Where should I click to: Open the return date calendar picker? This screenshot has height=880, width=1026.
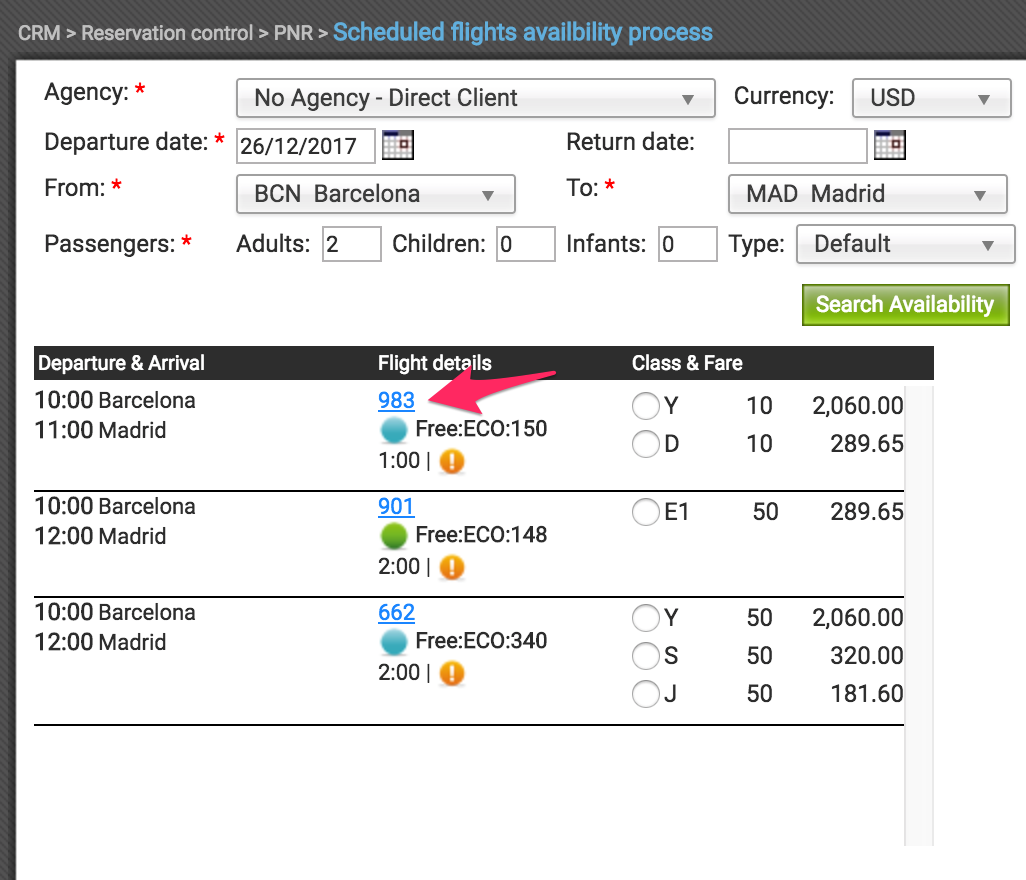(x=890, y=145)
